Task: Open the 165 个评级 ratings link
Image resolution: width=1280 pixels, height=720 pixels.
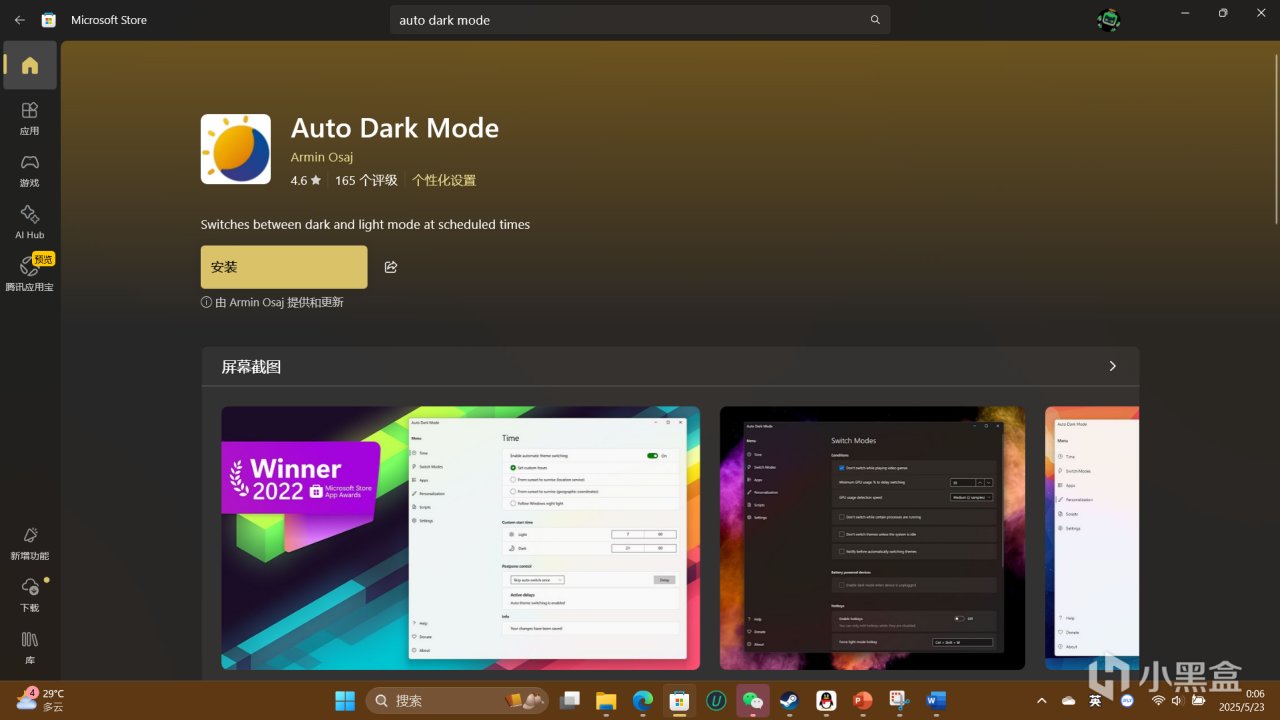Action: [x=366, y=181]
